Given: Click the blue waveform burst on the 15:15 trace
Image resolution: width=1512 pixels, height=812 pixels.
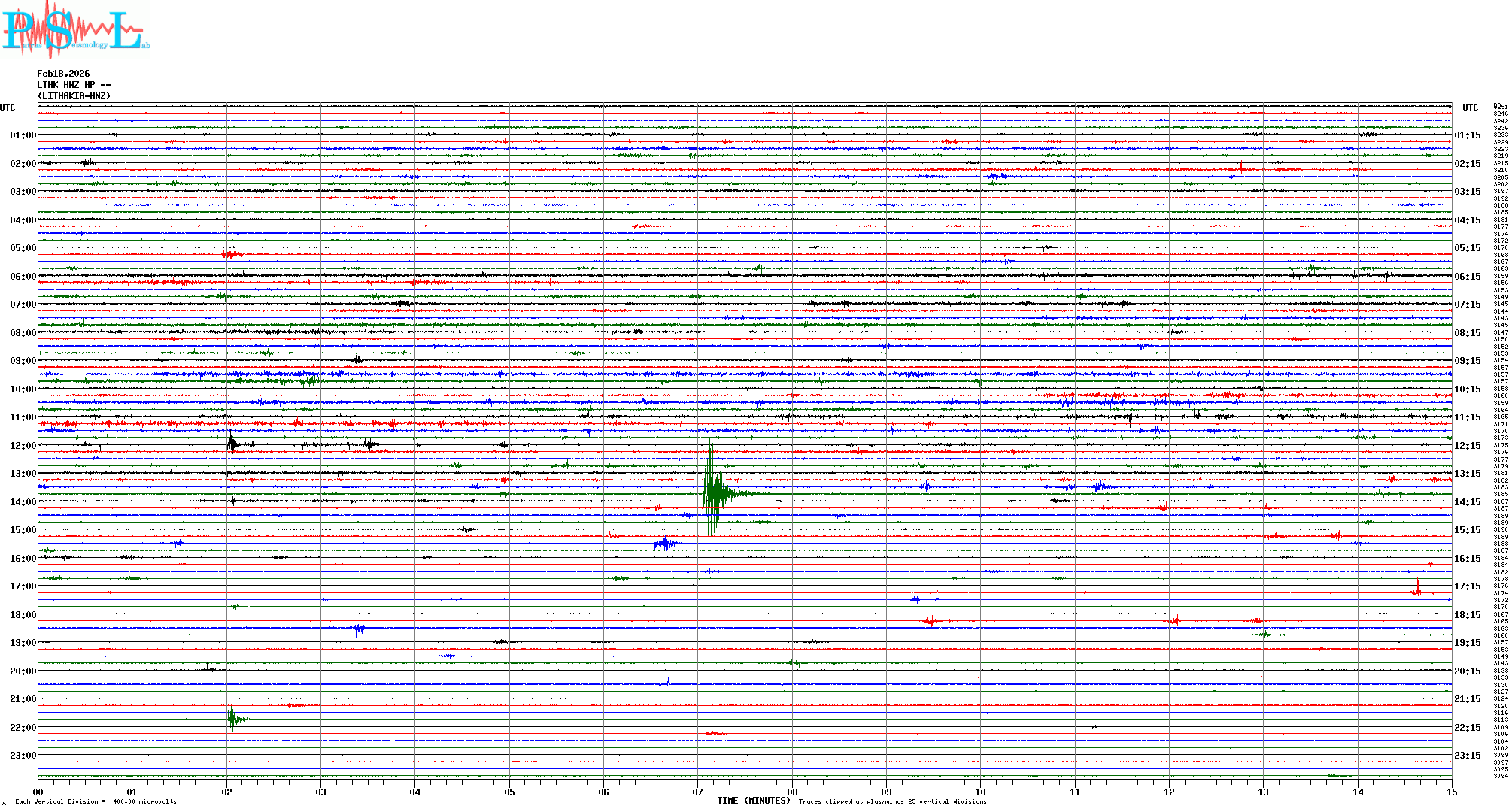Looking at the screenshot, I should [666, 543].
